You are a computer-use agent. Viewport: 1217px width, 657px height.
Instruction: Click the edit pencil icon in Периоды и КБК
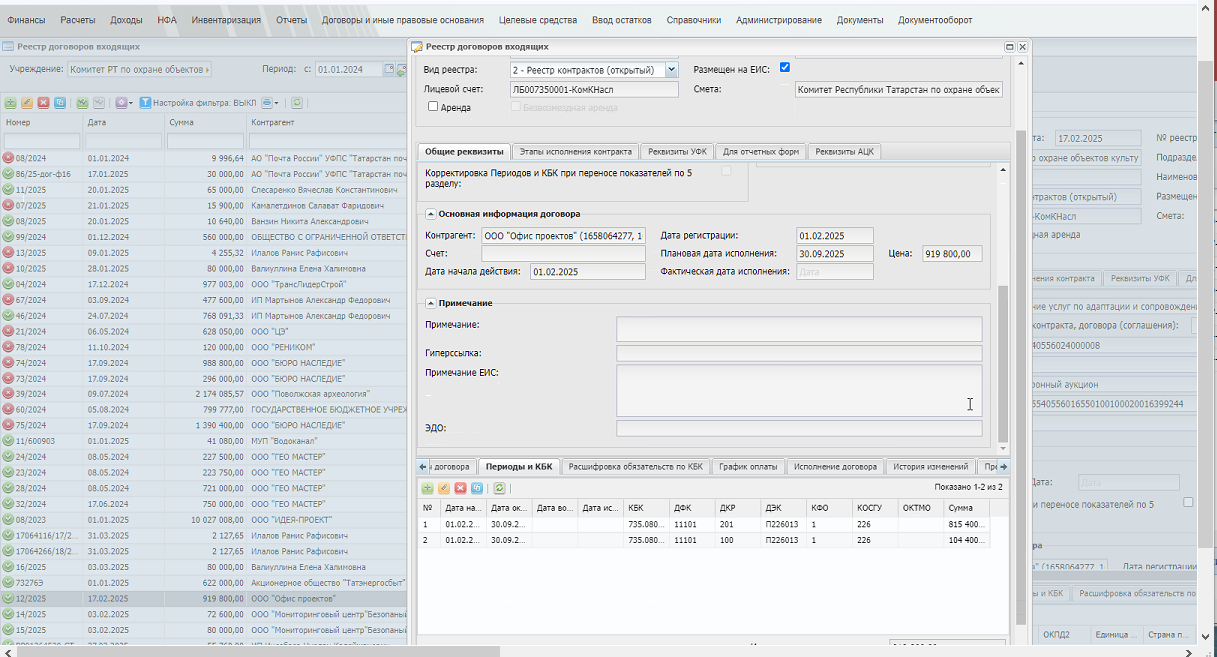click(x=444, y=488)
